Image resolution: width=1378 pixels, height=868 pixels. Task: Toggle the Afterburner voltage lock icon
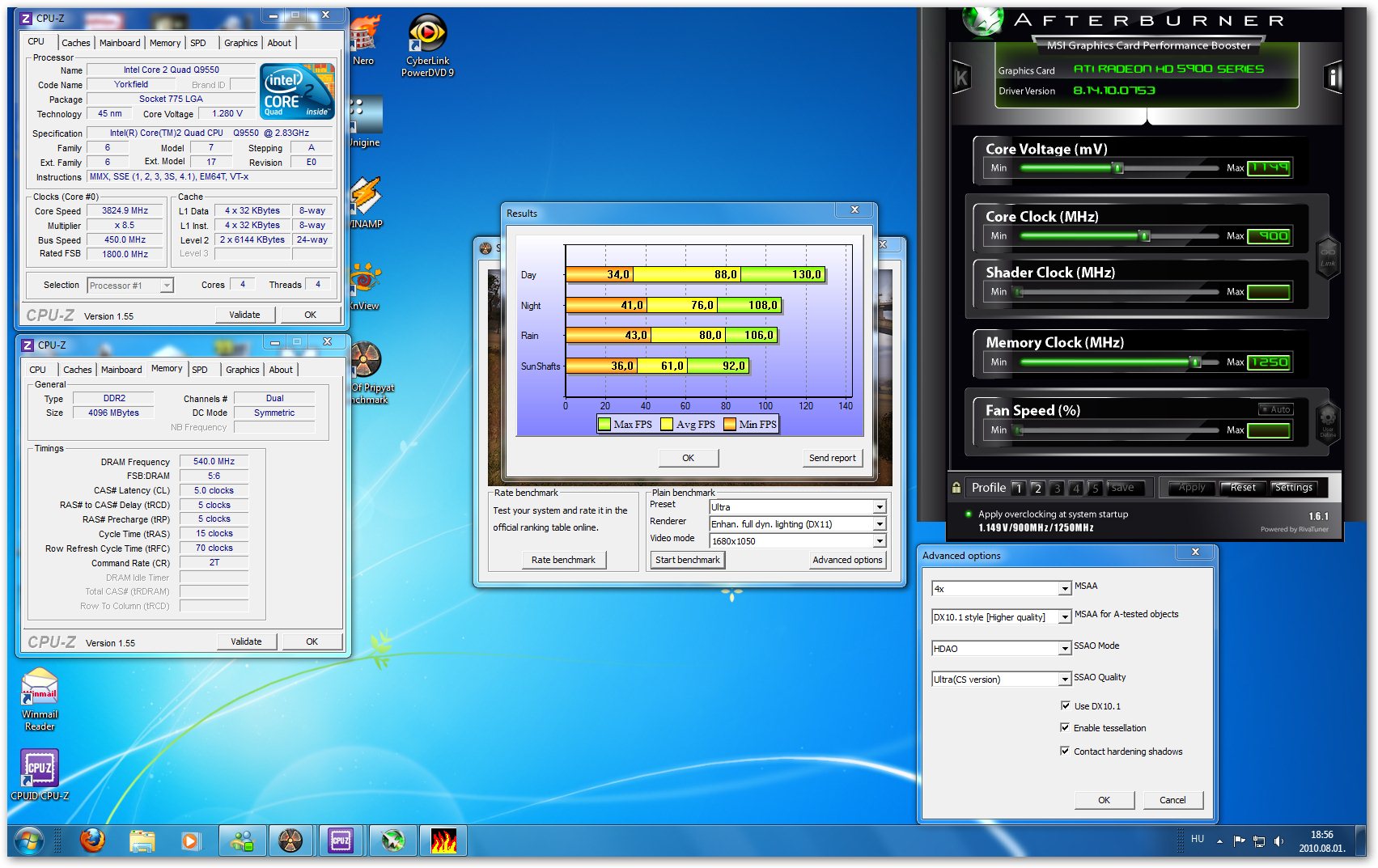click(956, 488)
